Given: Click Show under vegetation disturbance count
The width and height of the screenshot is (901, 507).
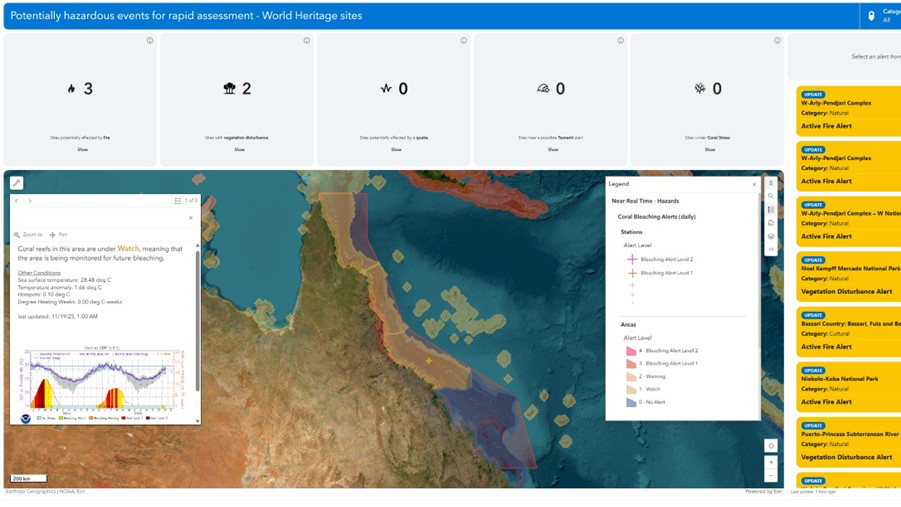Looking at the screenshot, I should pos(240,149).
